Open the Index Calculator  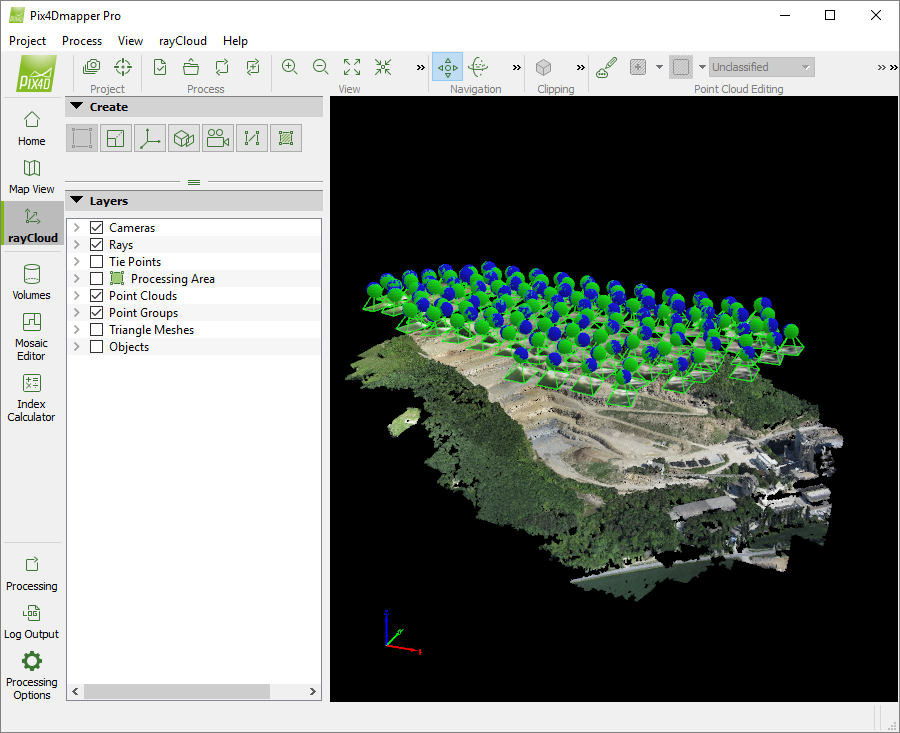tap(31, 397)
